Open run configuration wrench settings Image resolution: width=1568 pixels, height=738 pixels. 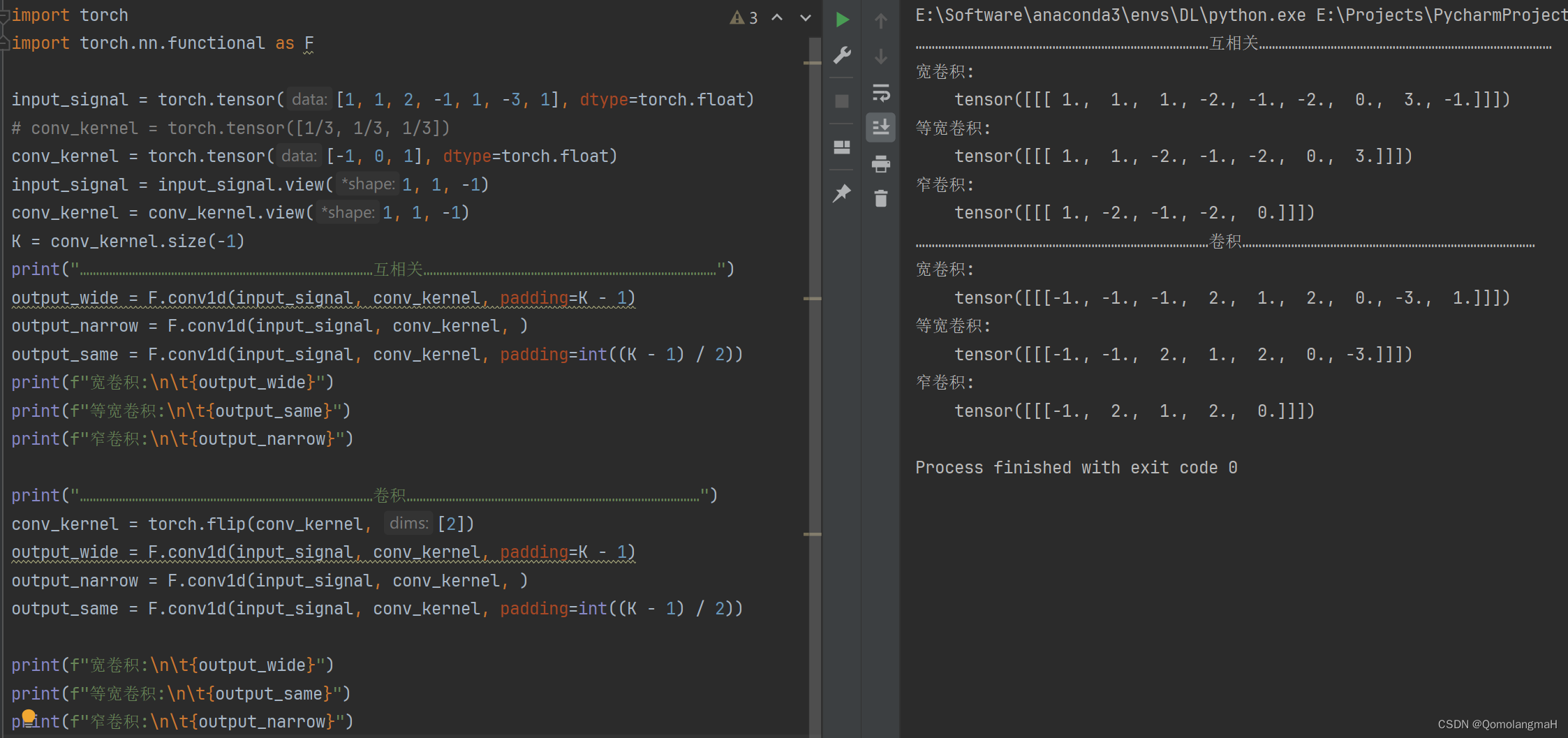[x=843, y=55]
